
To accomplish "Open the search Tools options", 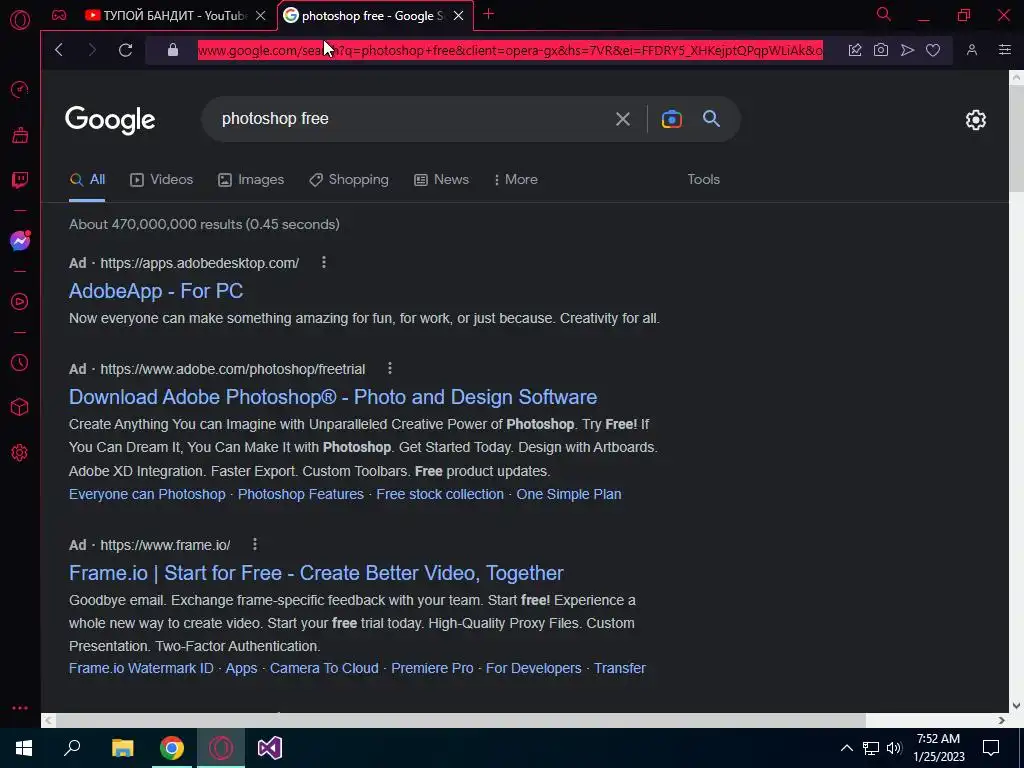I will (x=703, y=180).
